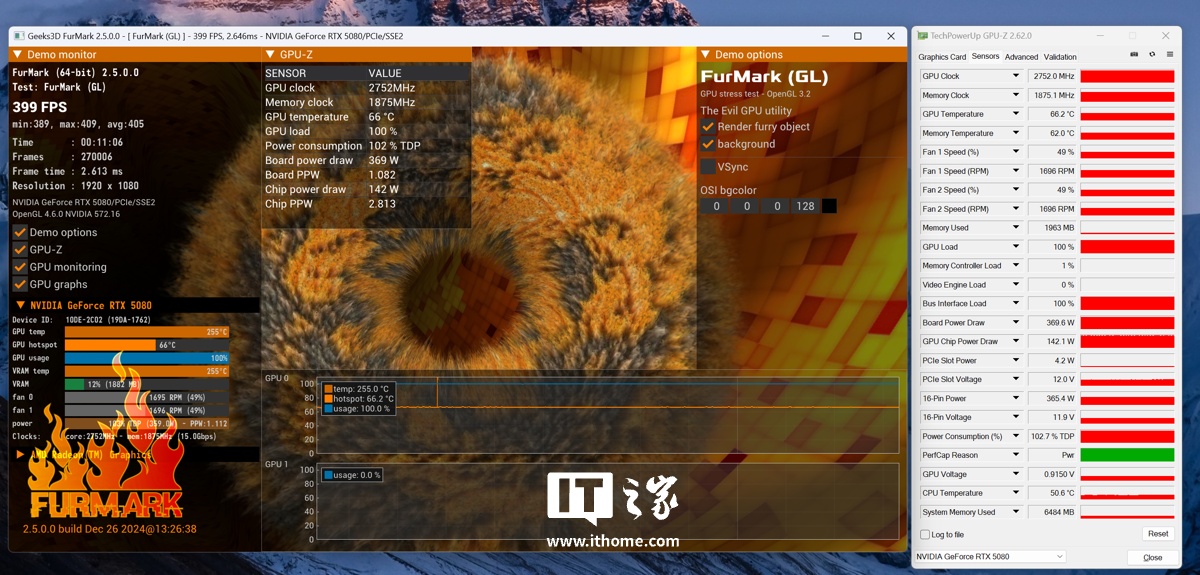This screenshot has width=1200, height=575.
Task: Click the OSI bgcolor black color swatch
Action: point(829,206)
